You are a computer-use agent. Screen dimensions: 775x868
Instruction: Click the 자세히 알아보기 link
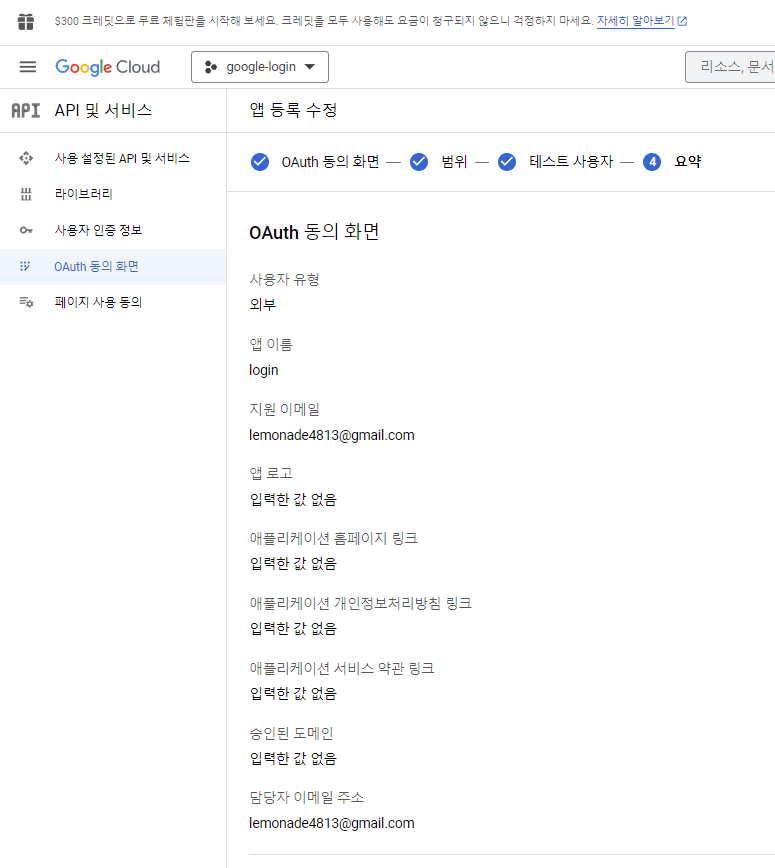click(x=636, y=21)
